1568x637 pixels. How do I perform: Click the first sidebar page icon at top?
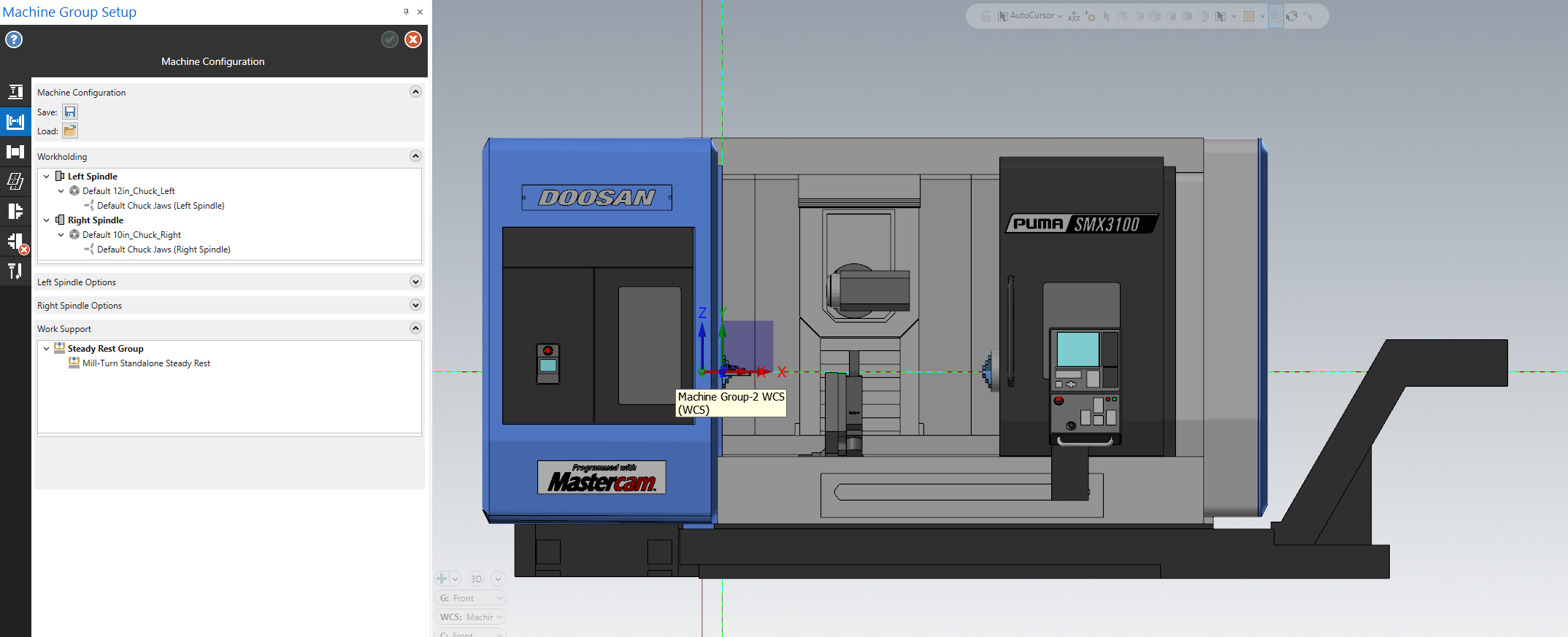(x=15, y=92)
